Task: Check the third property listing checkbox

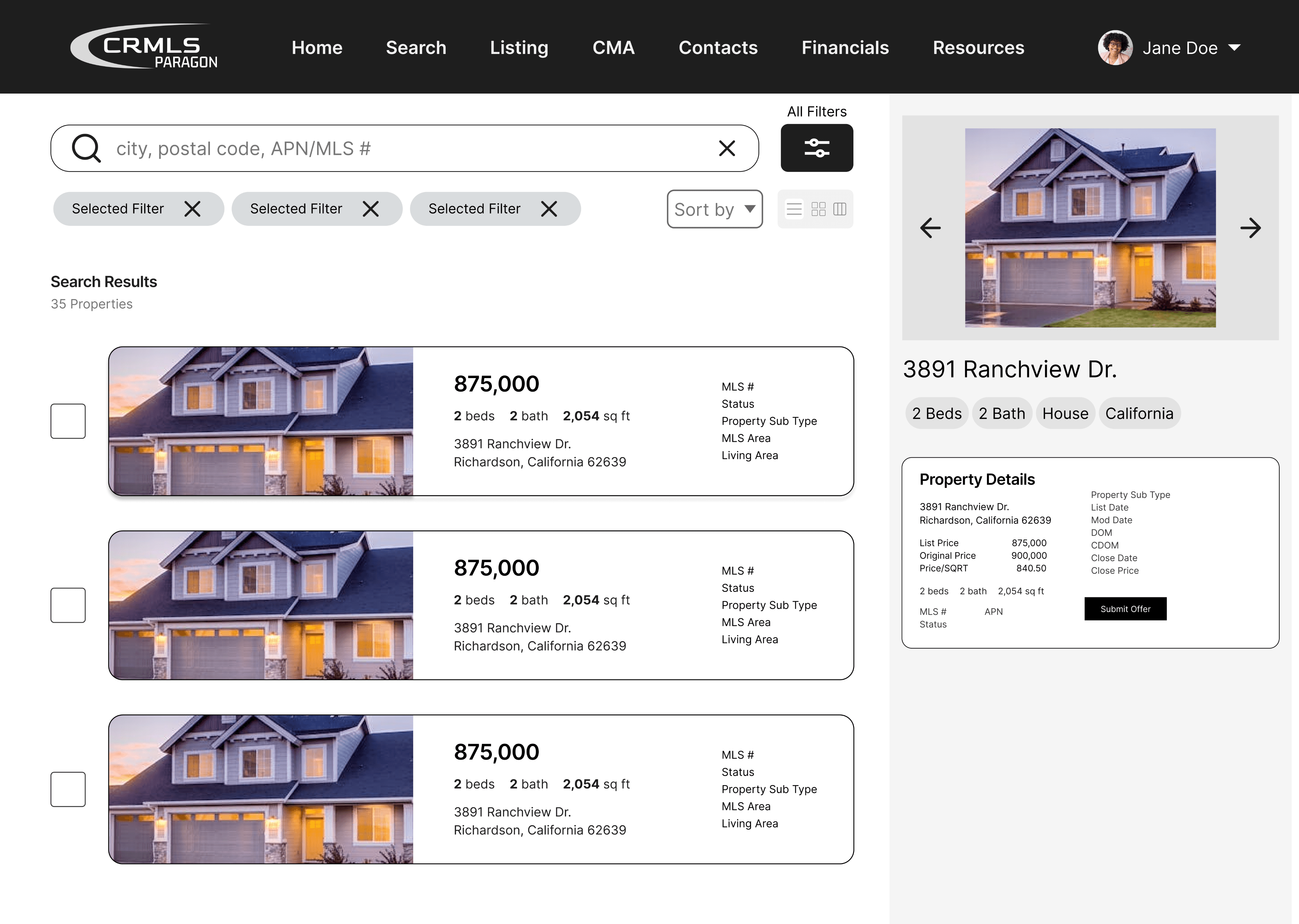Action: [68, 789]
